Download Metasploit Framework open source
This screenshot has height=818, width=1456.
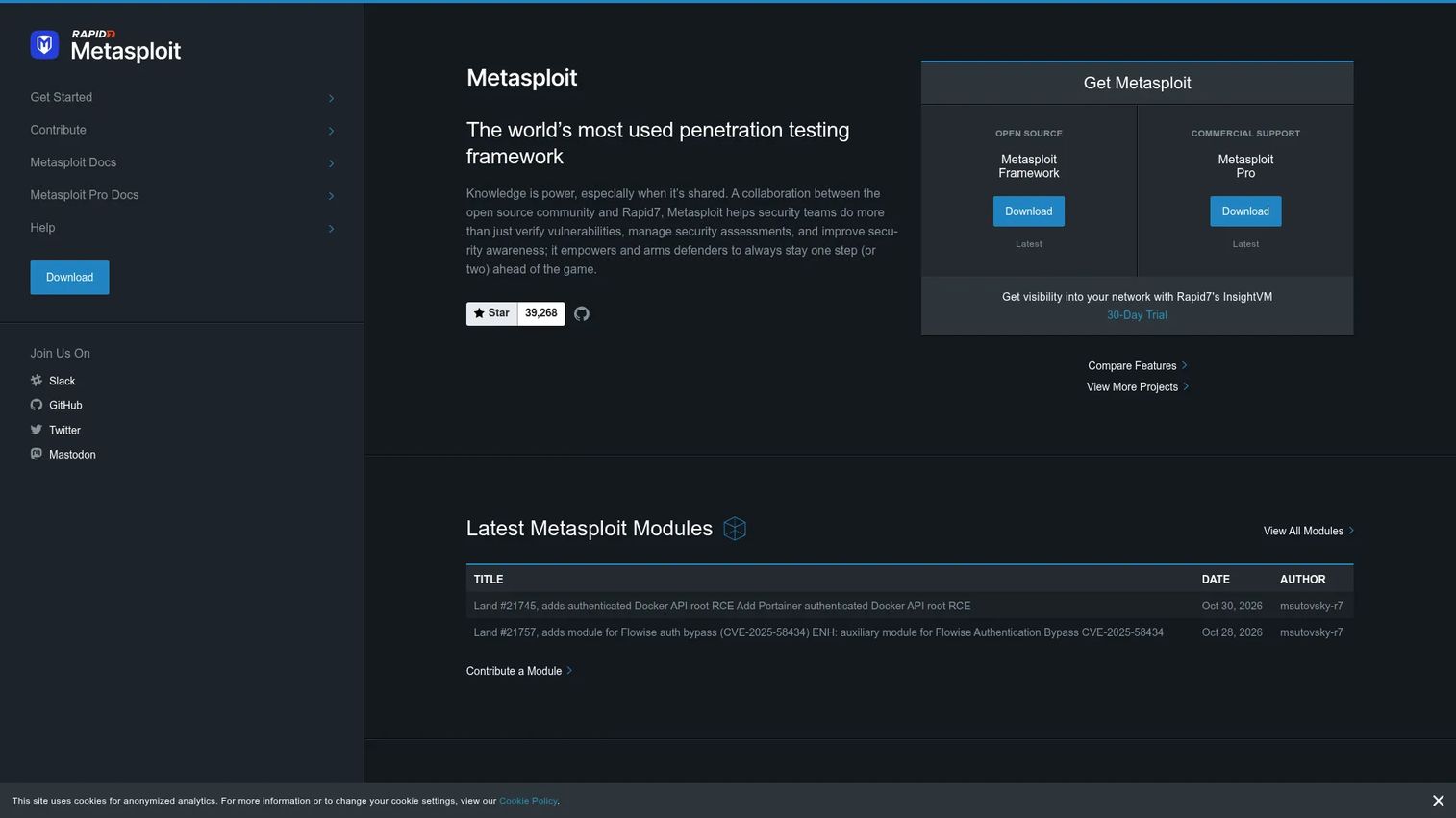pyautogui.click(x=1029, y=211)
